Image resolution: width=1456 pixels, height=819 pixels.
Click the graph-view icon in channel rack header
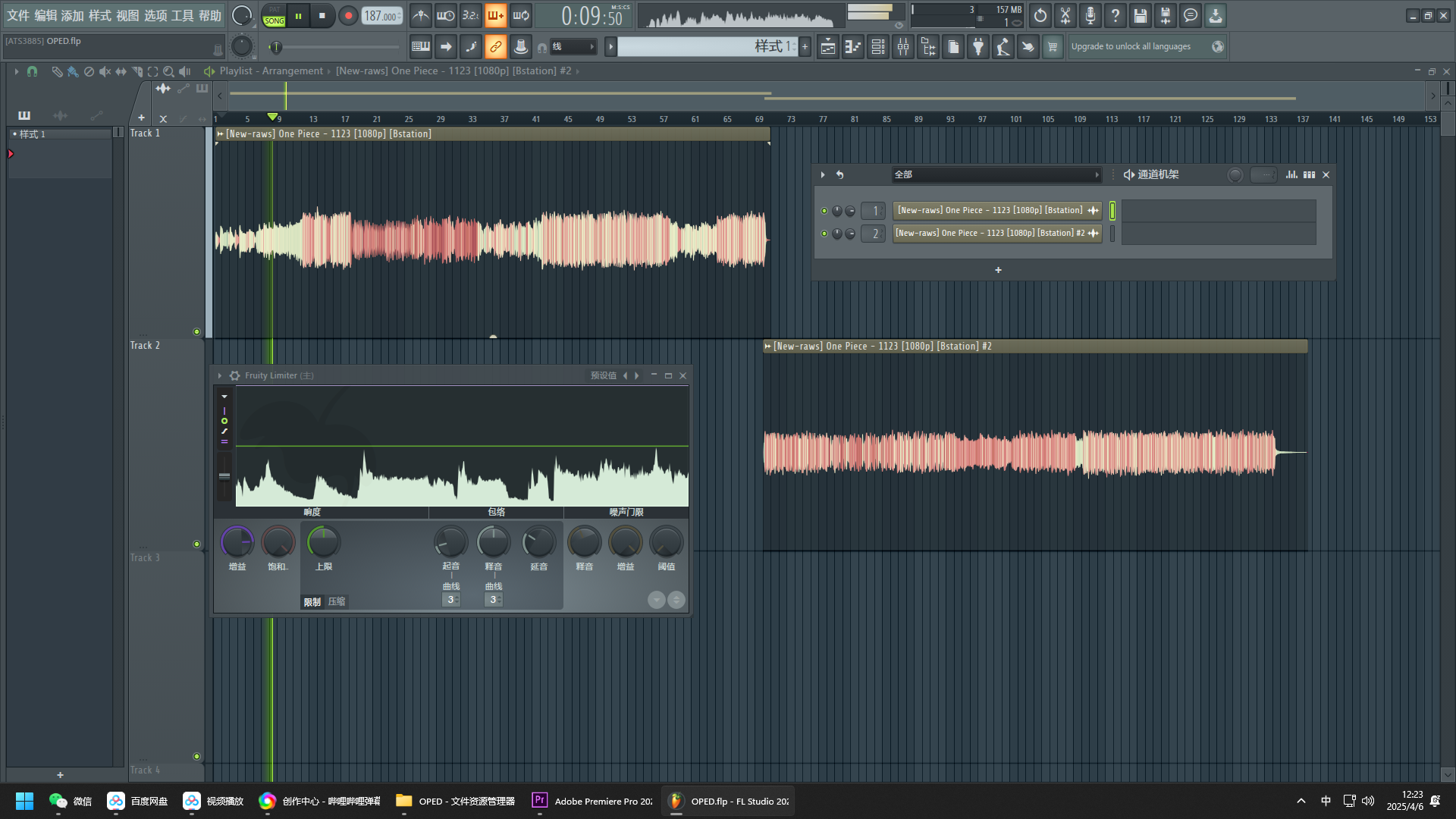[1291, 174]
